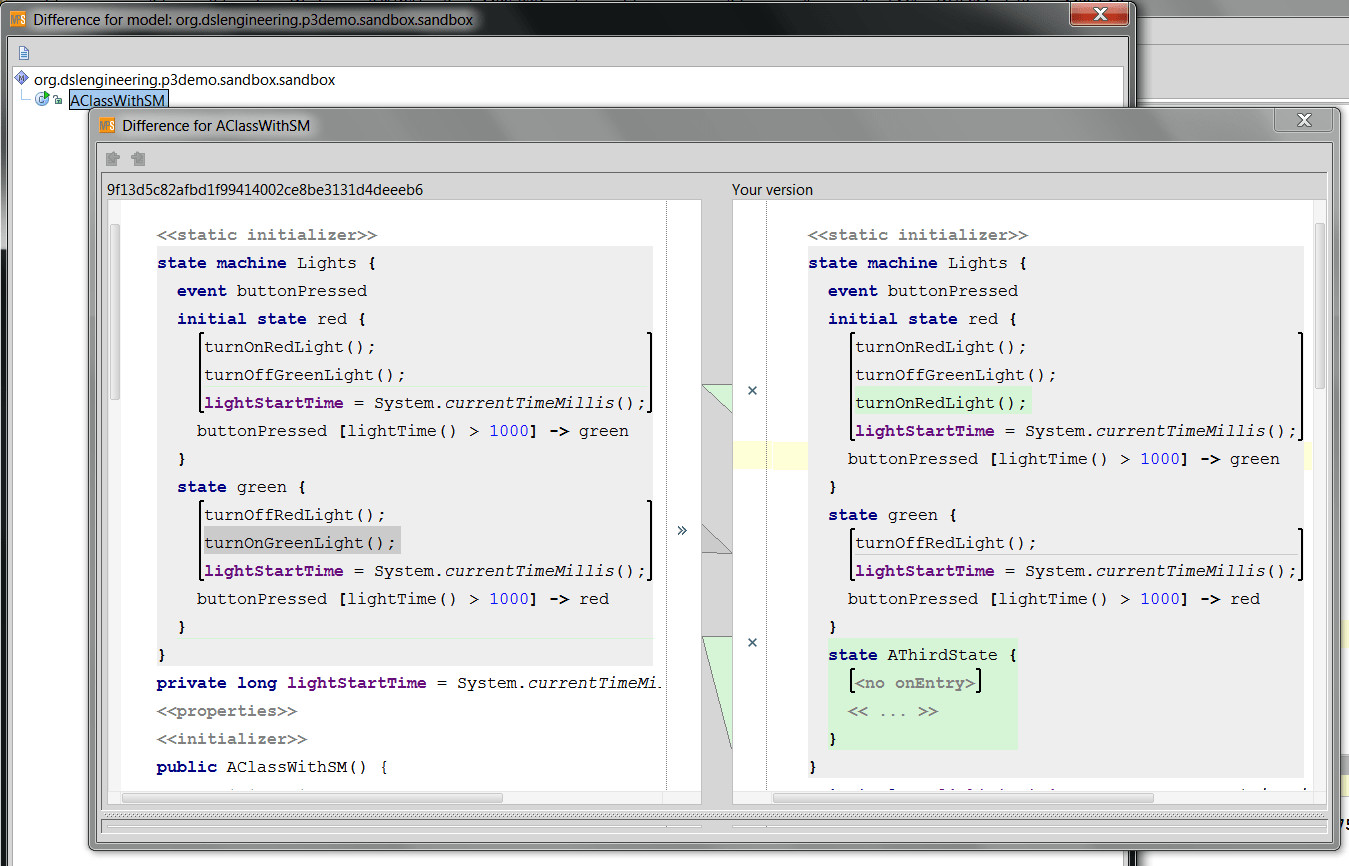Select the org.dslengineering.p3demo.sandbox.sandbox root node

[184, 79]
